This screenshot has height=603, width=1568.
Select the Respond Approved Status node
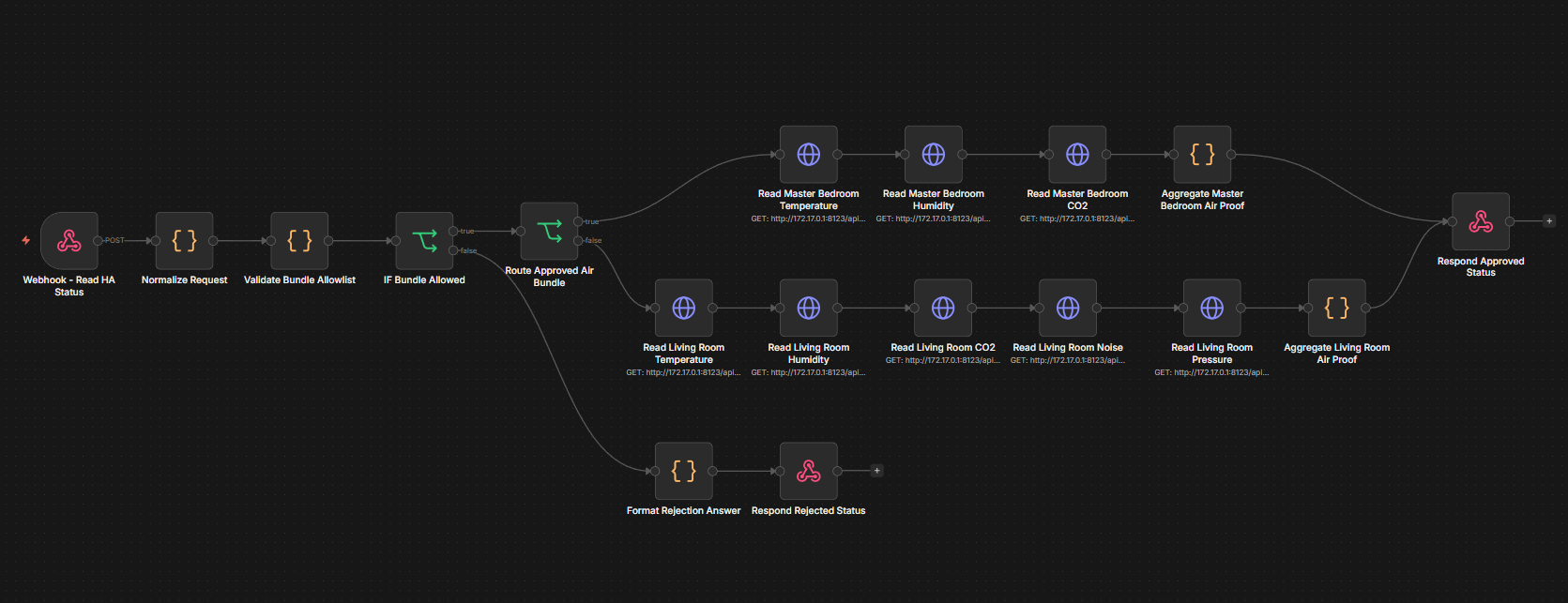[x=1481, y=222]
